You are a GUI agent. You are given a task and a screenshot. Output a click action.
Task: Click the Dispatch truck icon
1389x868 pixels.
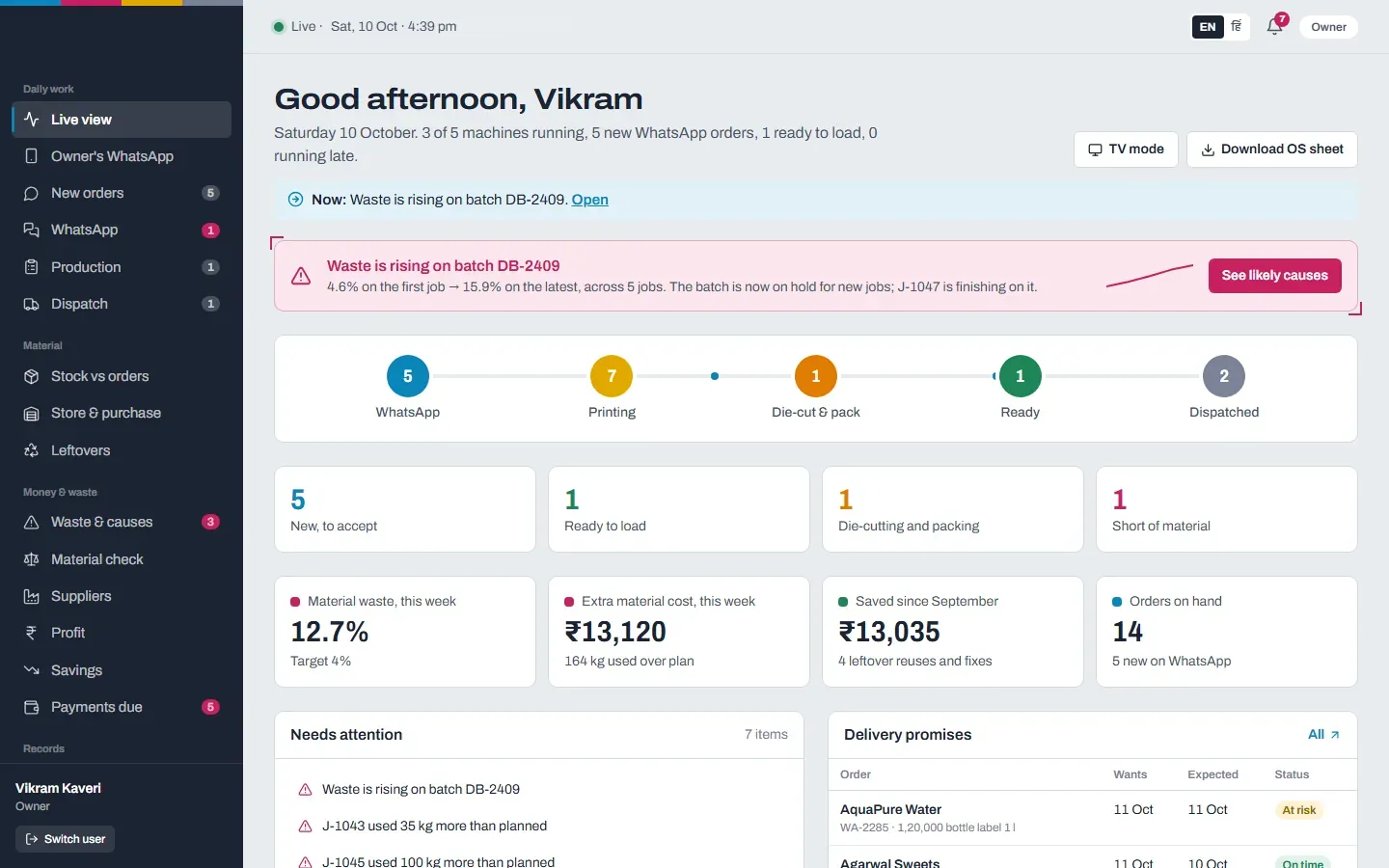31,304
